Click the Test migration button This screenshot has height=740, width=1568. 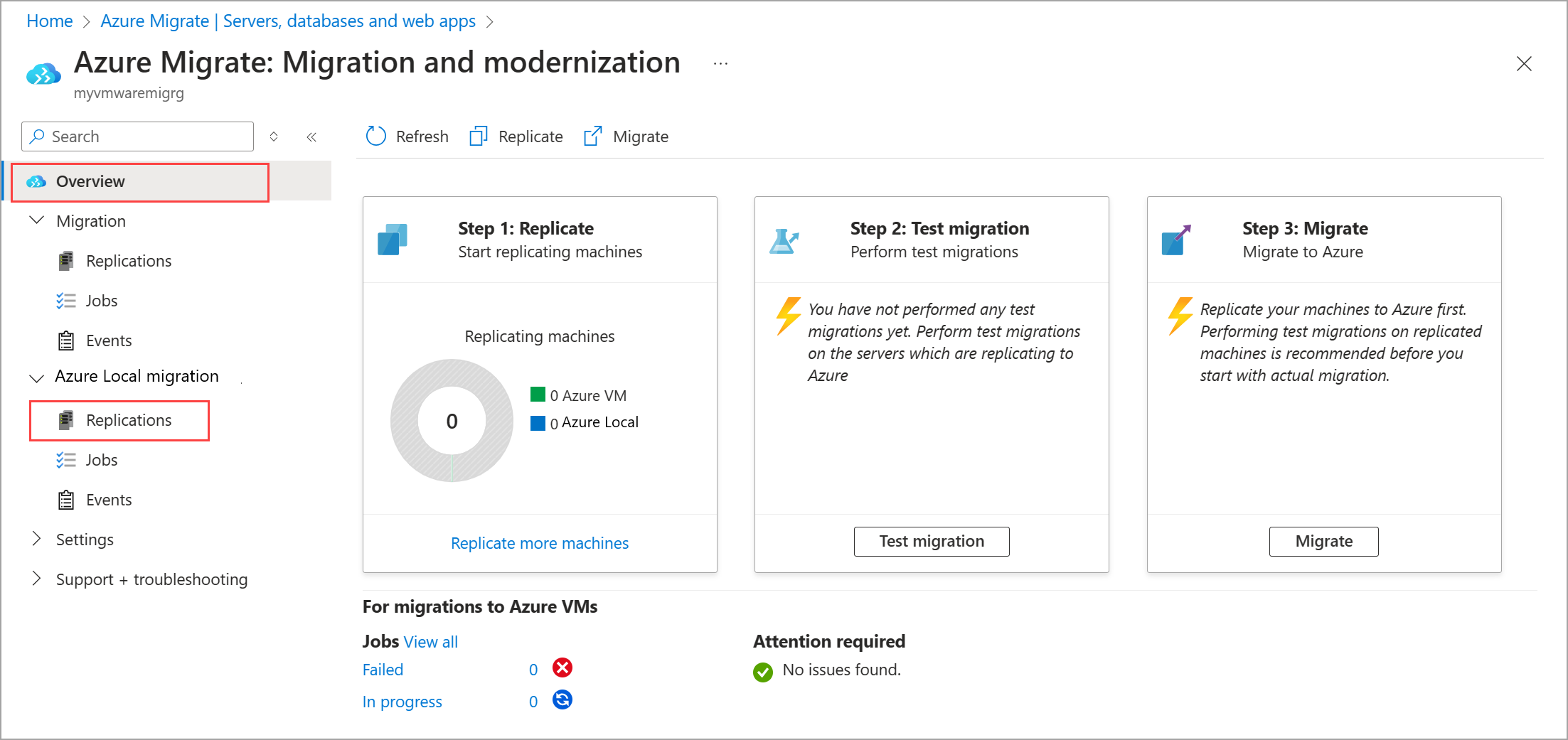[931, 541]
